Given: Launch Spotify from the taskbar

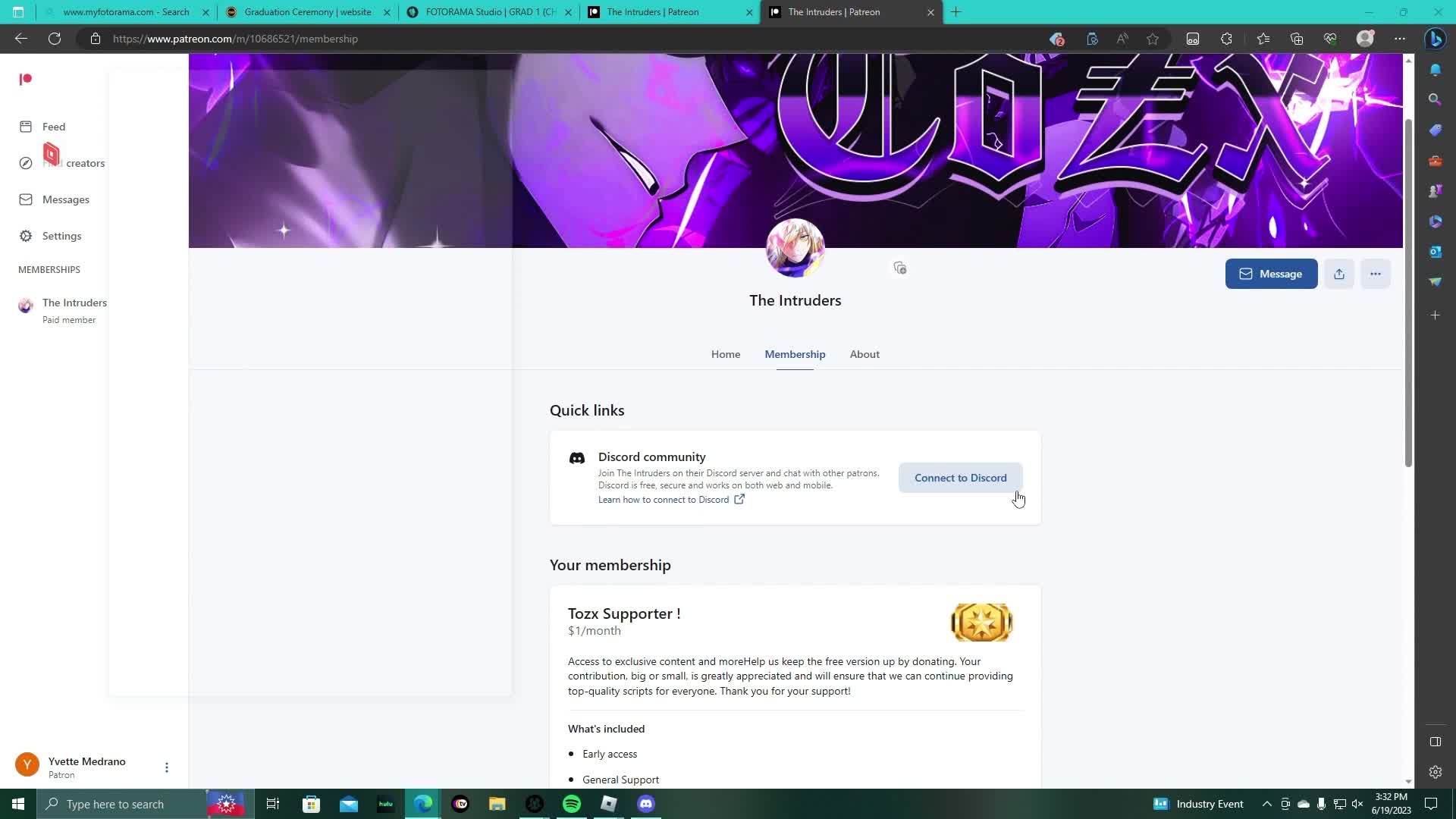Looking at the screenshot, I should (x=571, y=804).
